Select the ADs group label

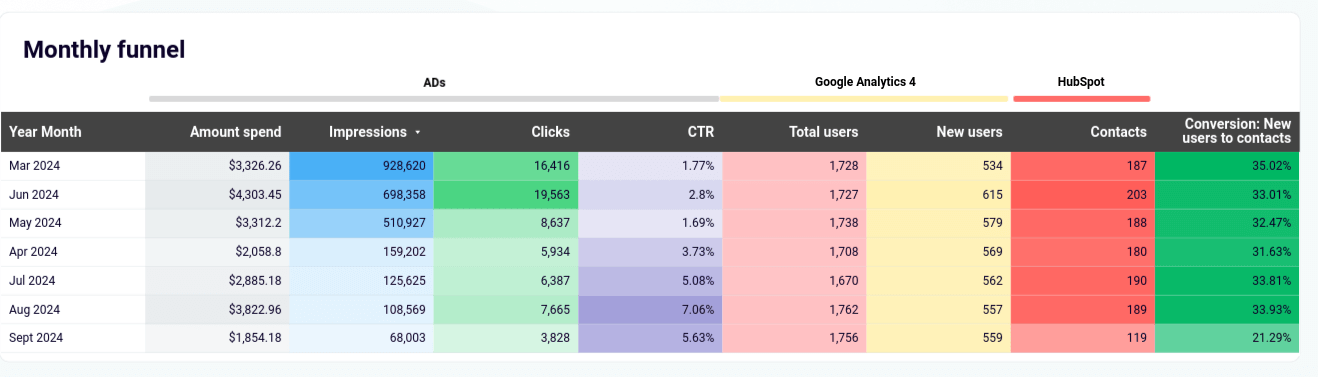434,83
